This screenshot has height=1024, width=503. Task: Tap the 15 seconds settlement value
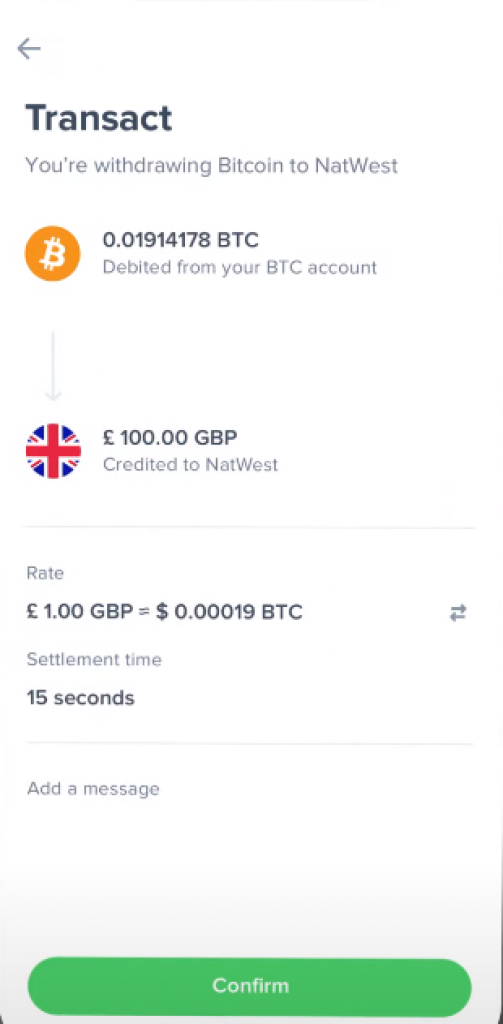[80, 697]
